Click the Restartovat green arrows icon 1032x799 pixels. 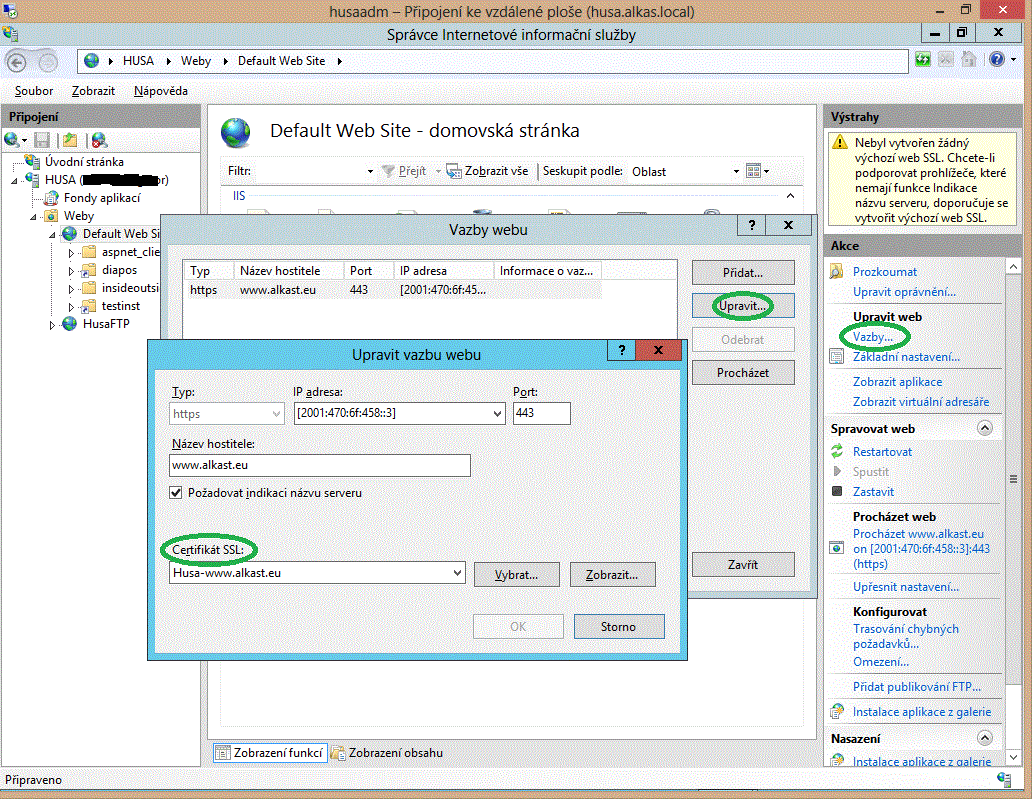click(x=837, y=452)
